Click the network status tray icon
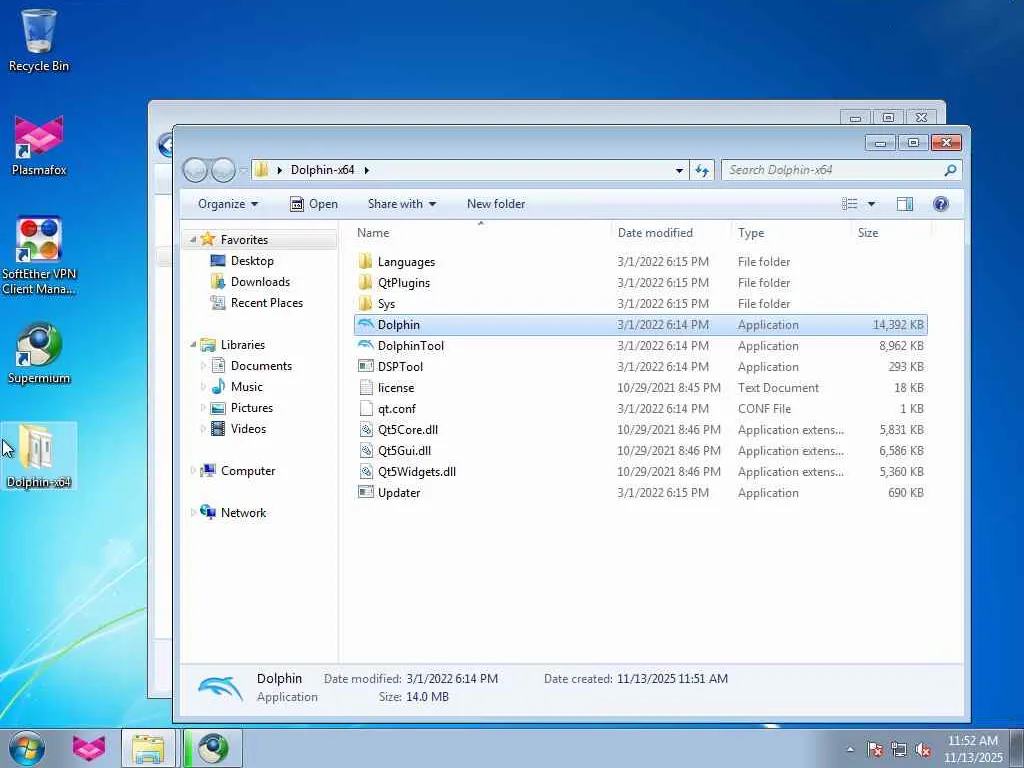This screenshot has height=768, width=1024. tap(899, 750)
